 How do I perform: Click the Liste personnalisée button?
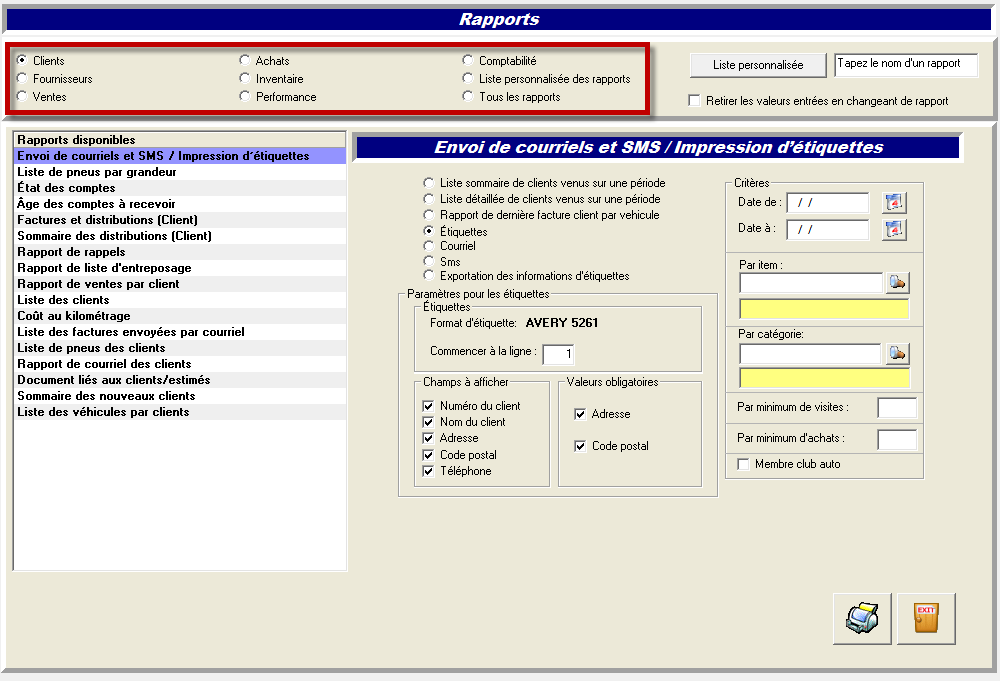pos(758,65)
